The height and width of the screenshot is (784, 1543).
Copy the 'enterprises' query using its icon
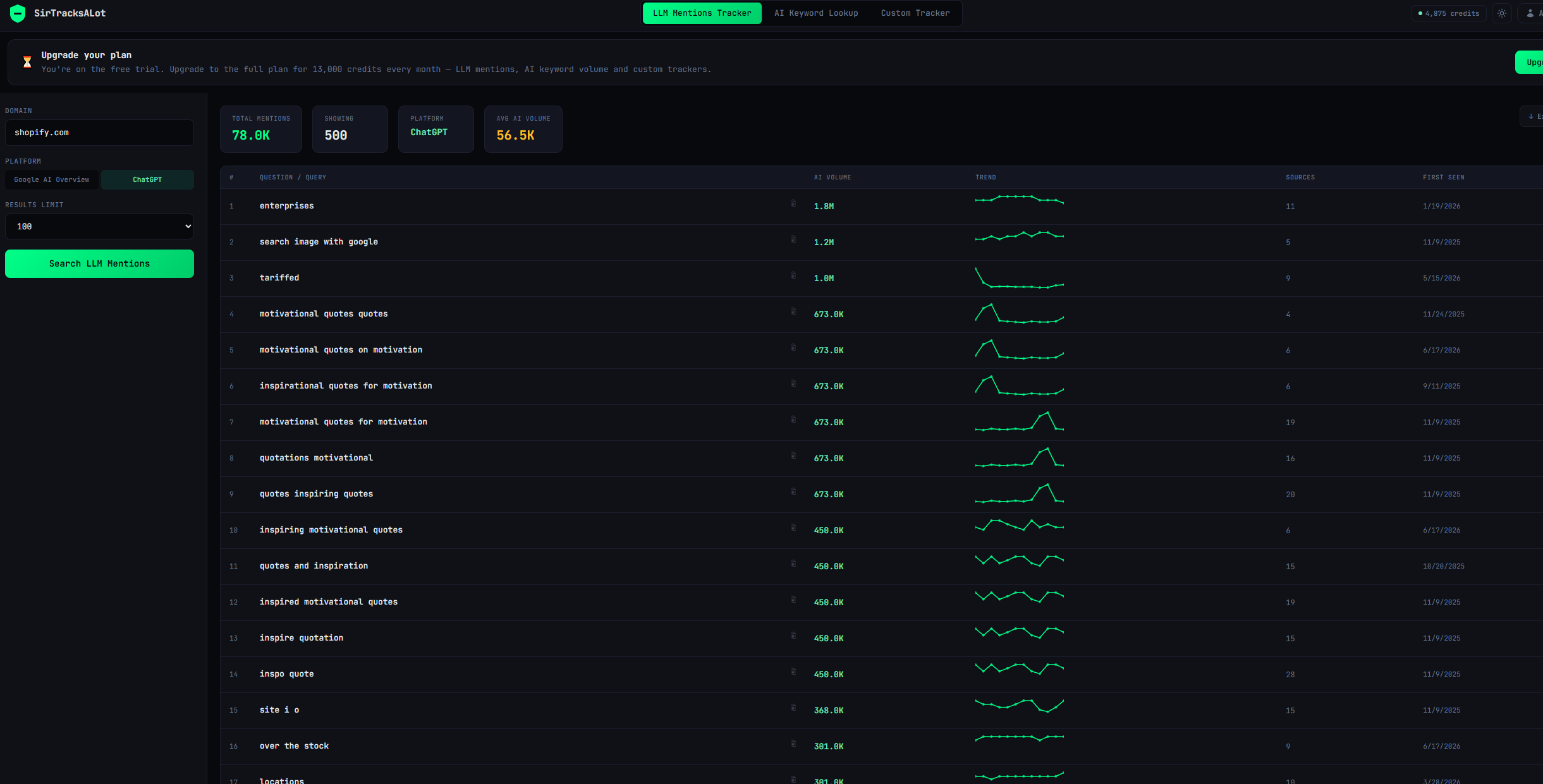[x=793, y=203]
